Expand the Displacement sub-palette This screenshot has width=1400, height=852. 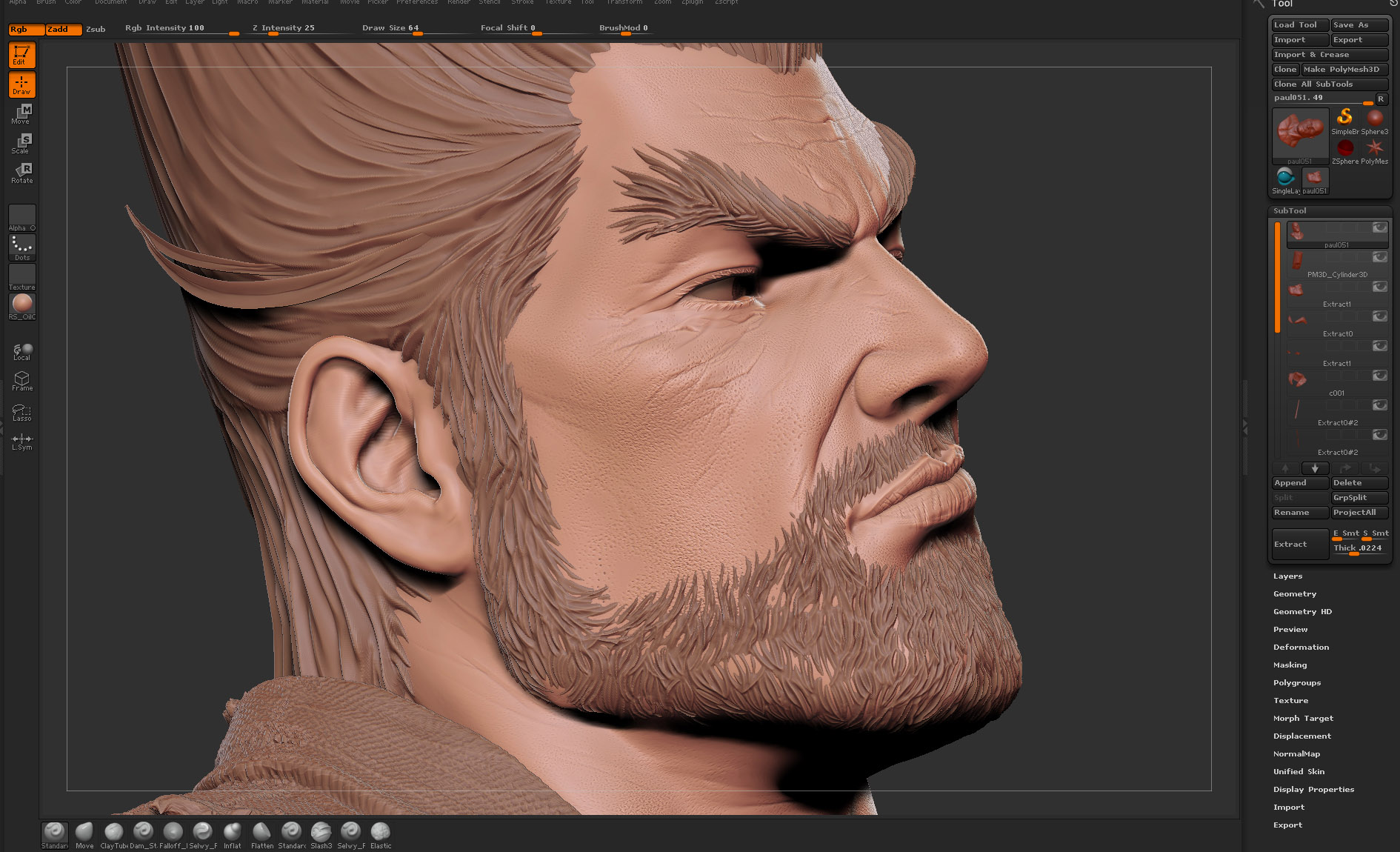(1302, 736)
